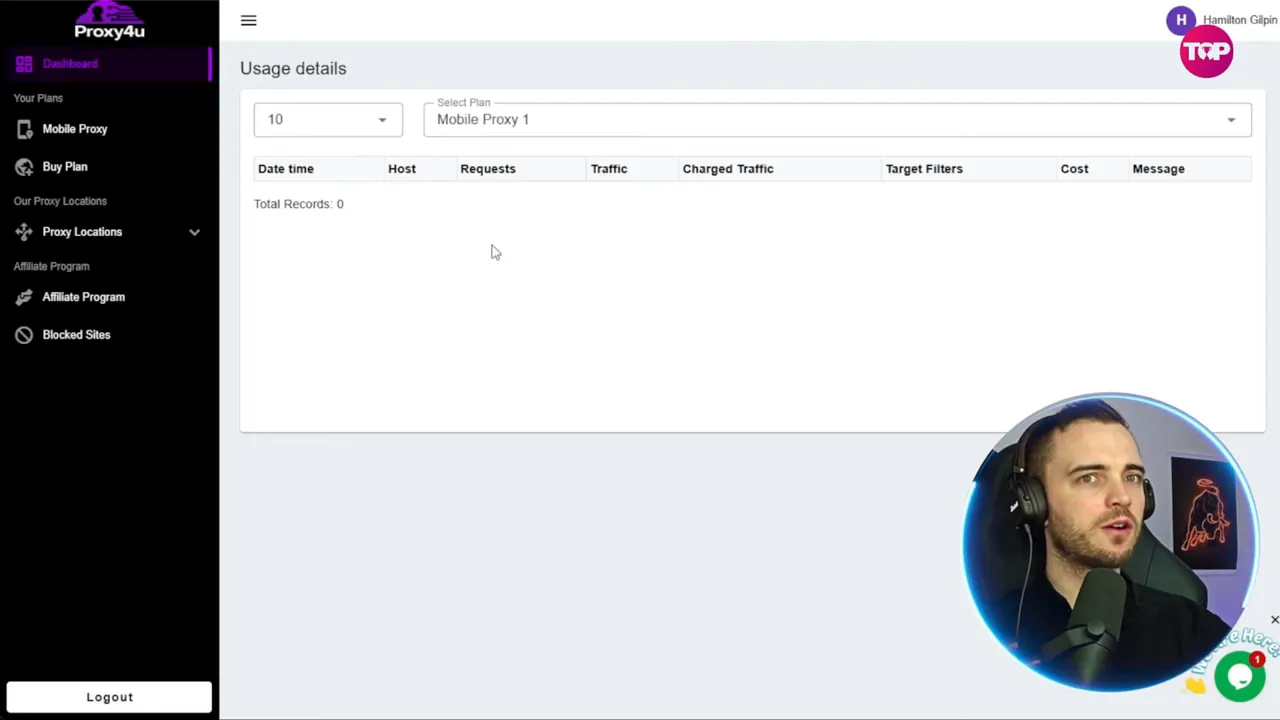Click the Buy Plan cart icon
Image resolution: width=1280 pixels, height=720 pixels.
pos(24,167)
